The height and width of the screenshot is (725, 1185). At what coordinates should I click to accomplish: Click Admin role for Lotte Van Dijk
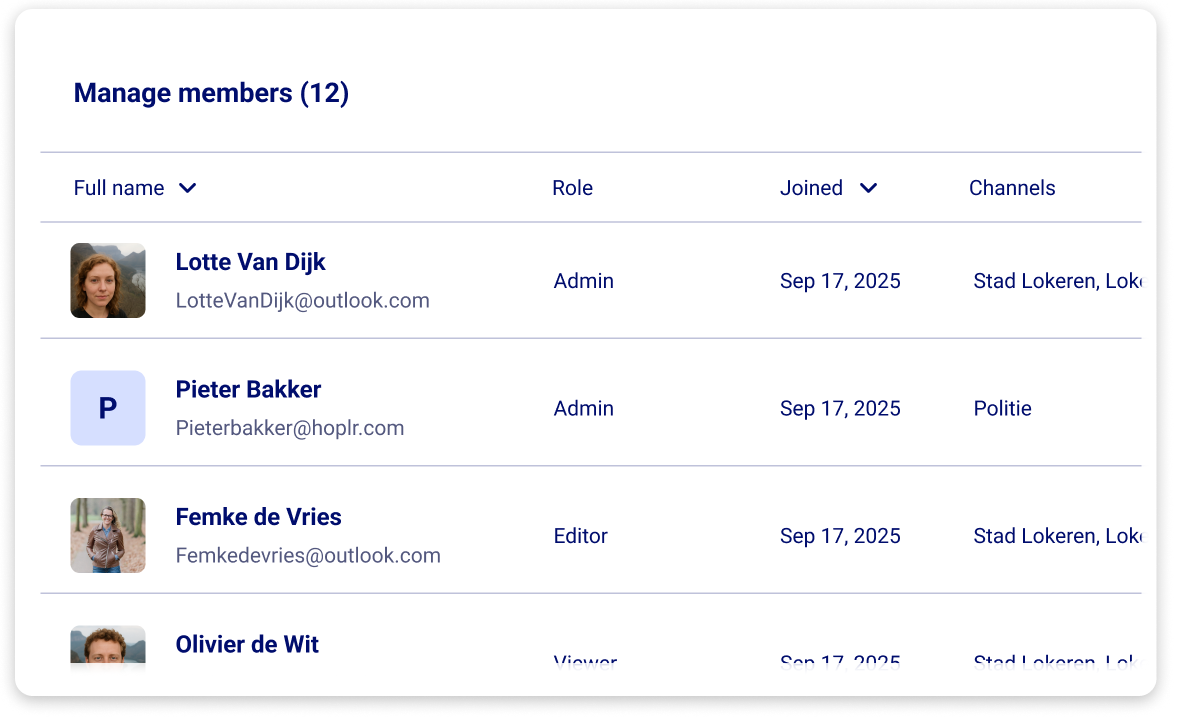click(584, 281)
